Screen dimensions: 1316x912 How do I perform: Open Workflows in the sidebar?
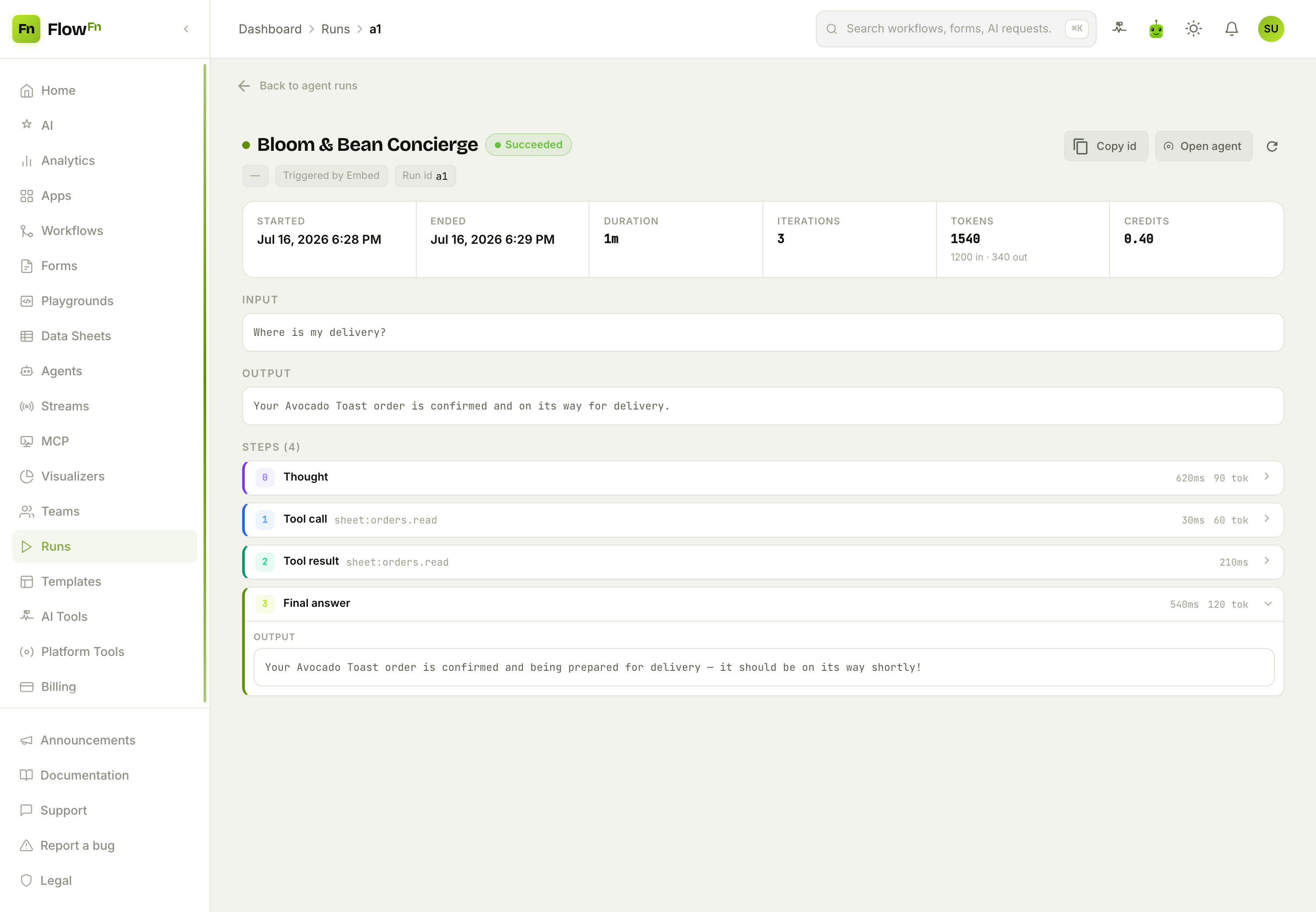[104, 231]
